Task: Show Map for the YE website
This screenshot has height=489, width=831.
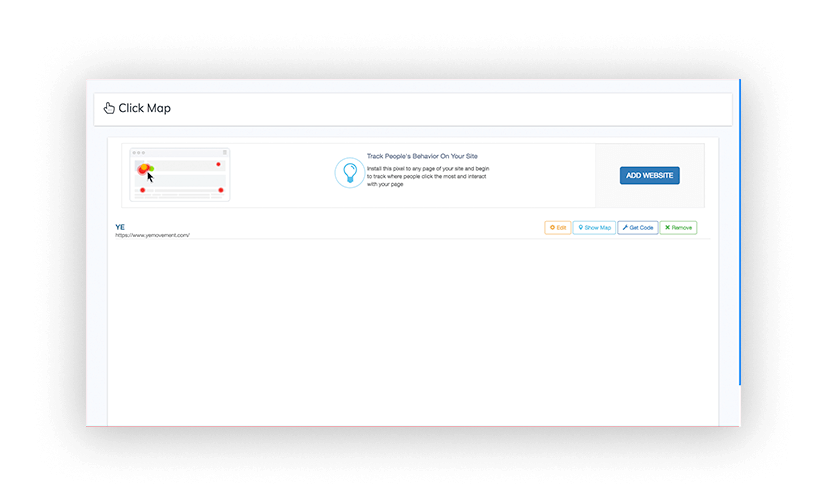Action: [x=594, y=228]
